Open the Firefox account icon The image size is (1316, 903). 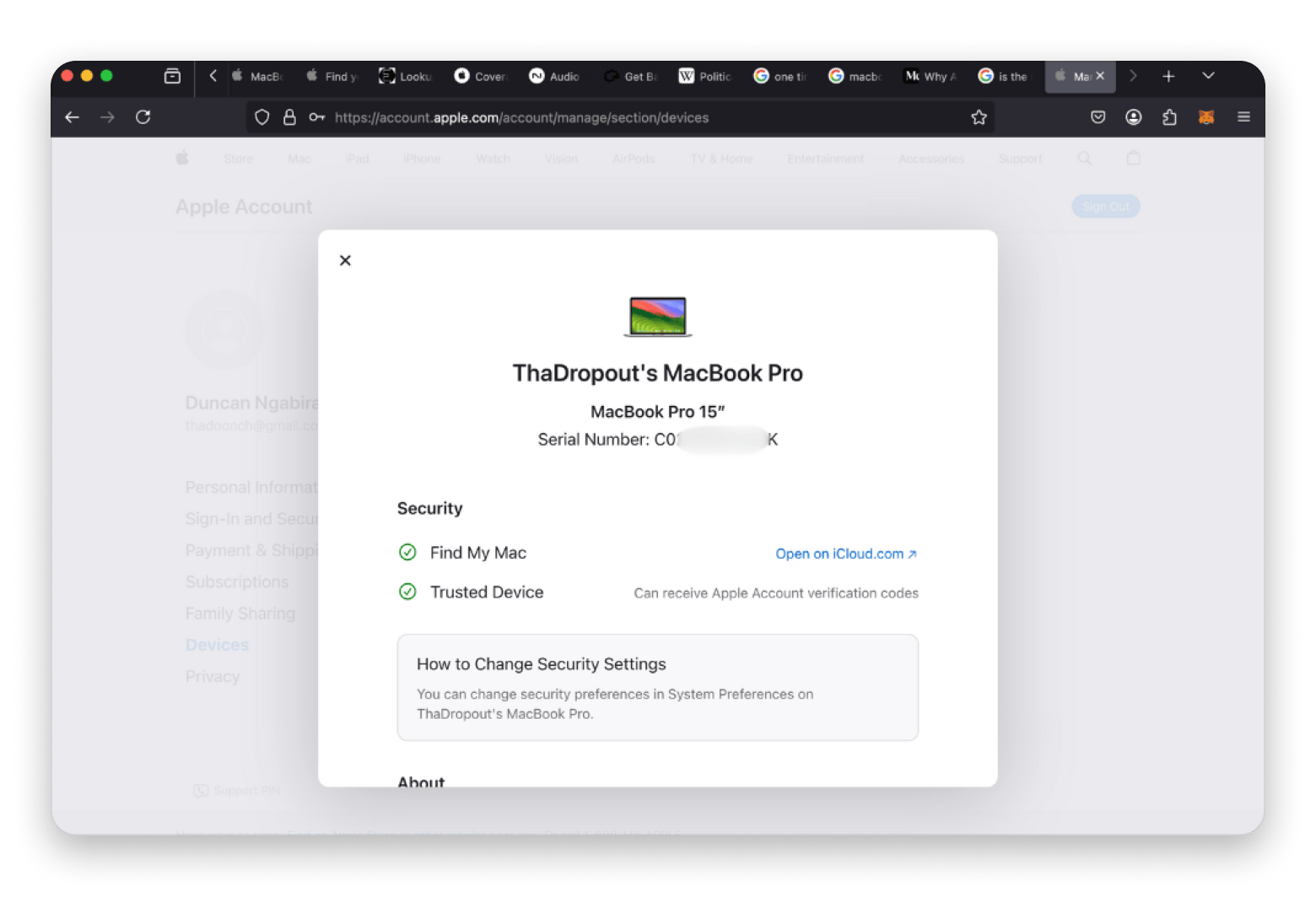point(1133,117)
